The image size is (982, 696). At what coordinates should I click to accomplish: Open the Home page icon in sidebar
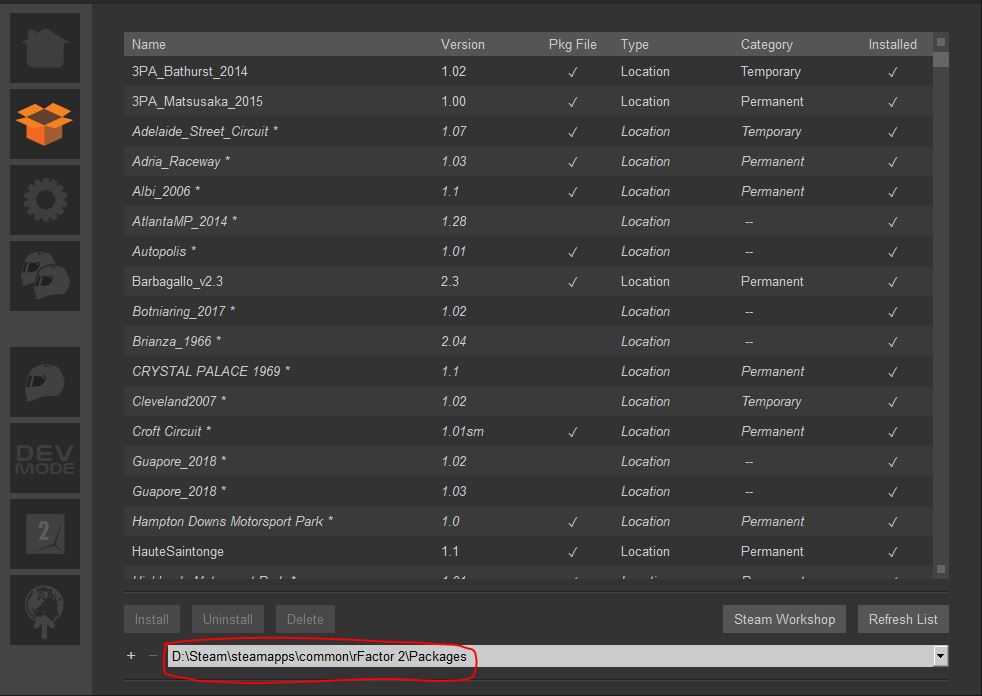[45, 47]
